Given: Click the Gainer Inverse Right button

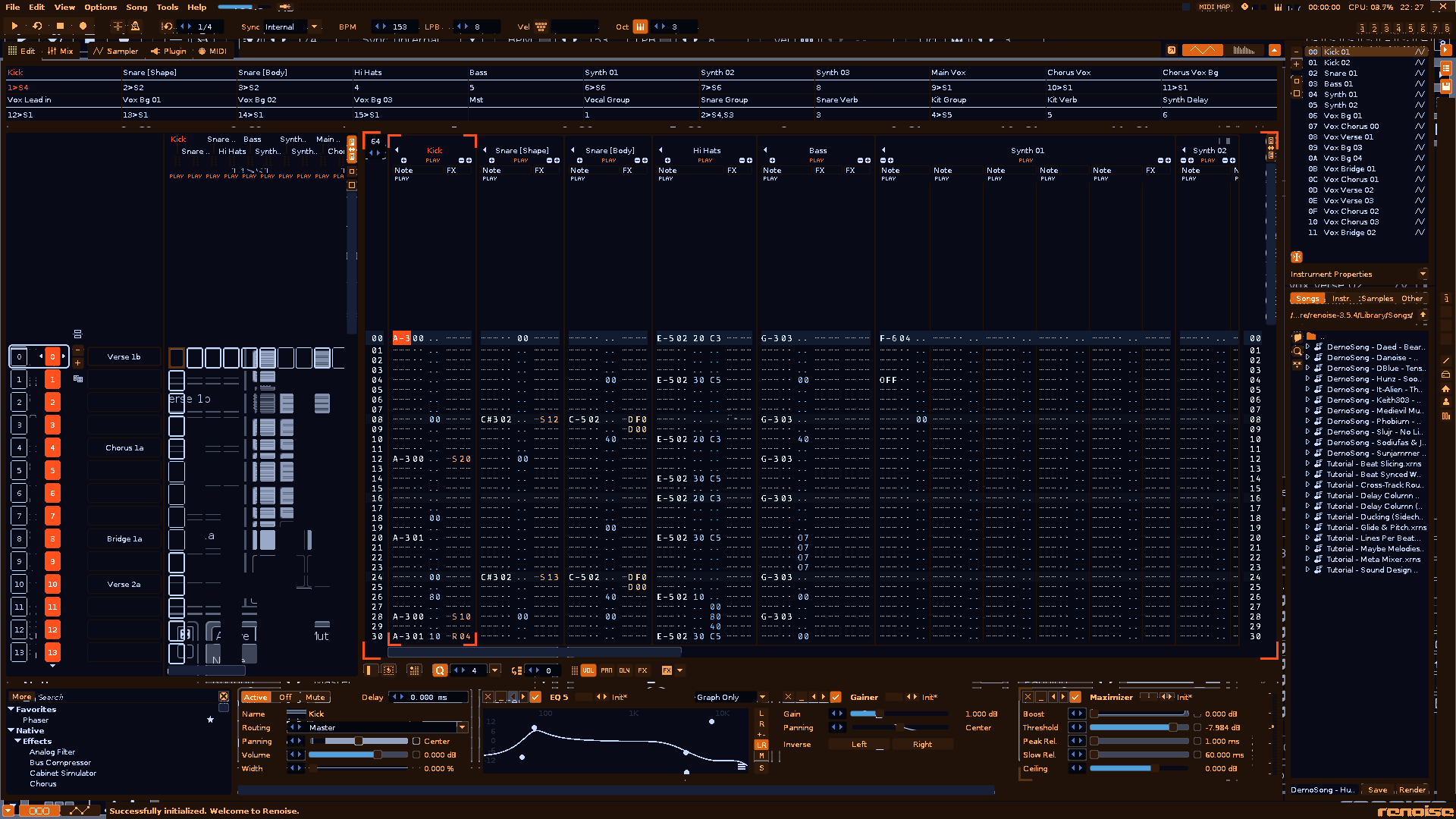Looking at the screenshot, I should (922, 744).
